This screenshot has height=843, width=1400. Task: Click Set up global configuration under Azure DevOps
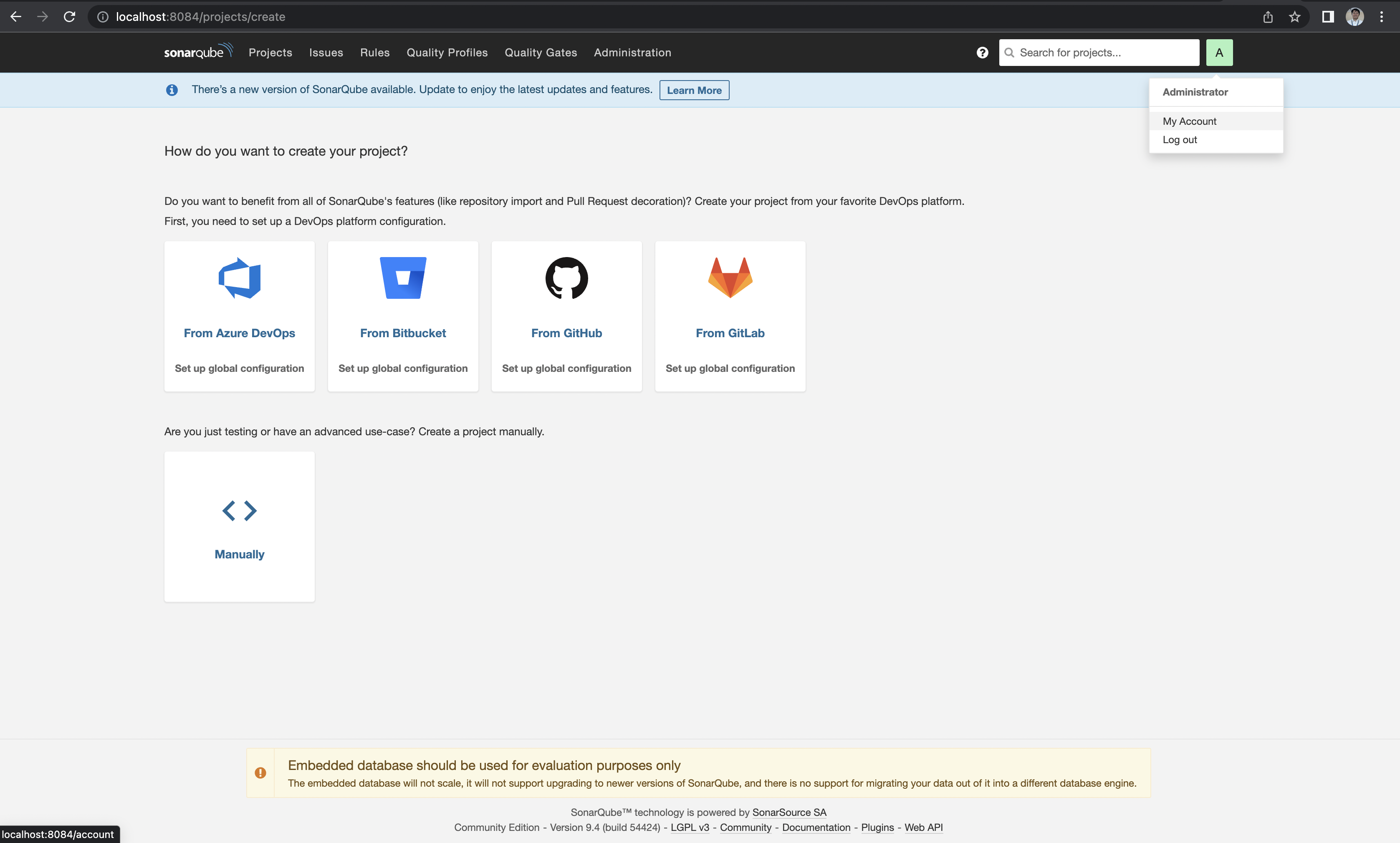point(239,368)
